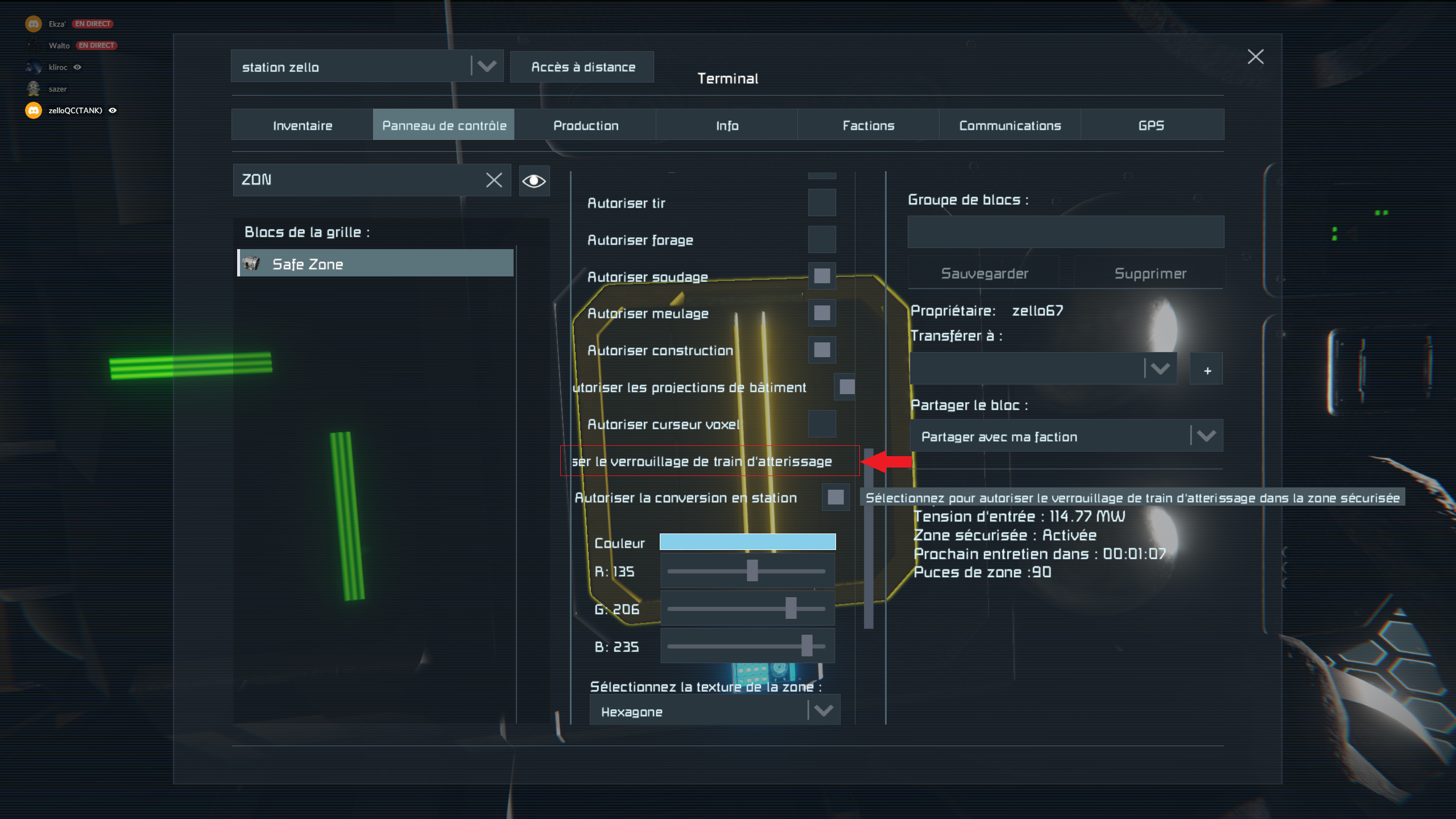Click Accès à distance button
Image resolution: width=1456 pixels, height=819 pixels.
click(582, 67)
